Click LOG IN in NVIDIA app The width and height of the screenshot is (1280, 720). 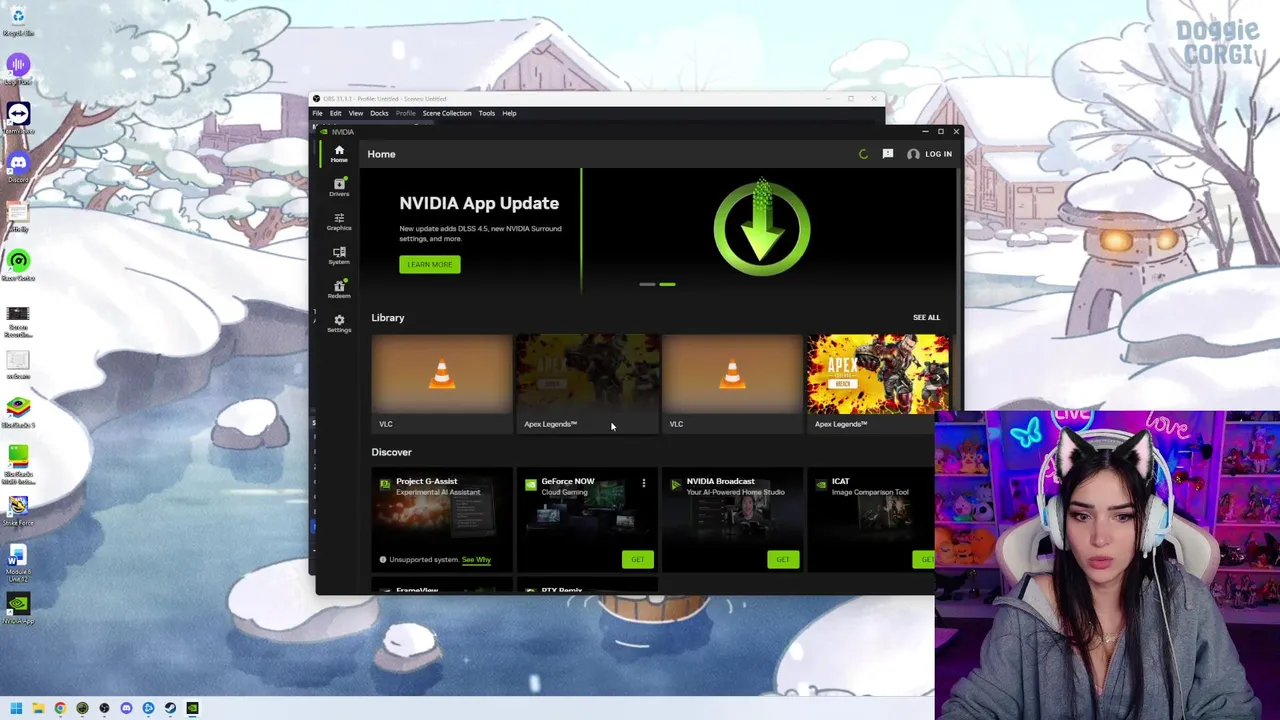tap(938, 154)
